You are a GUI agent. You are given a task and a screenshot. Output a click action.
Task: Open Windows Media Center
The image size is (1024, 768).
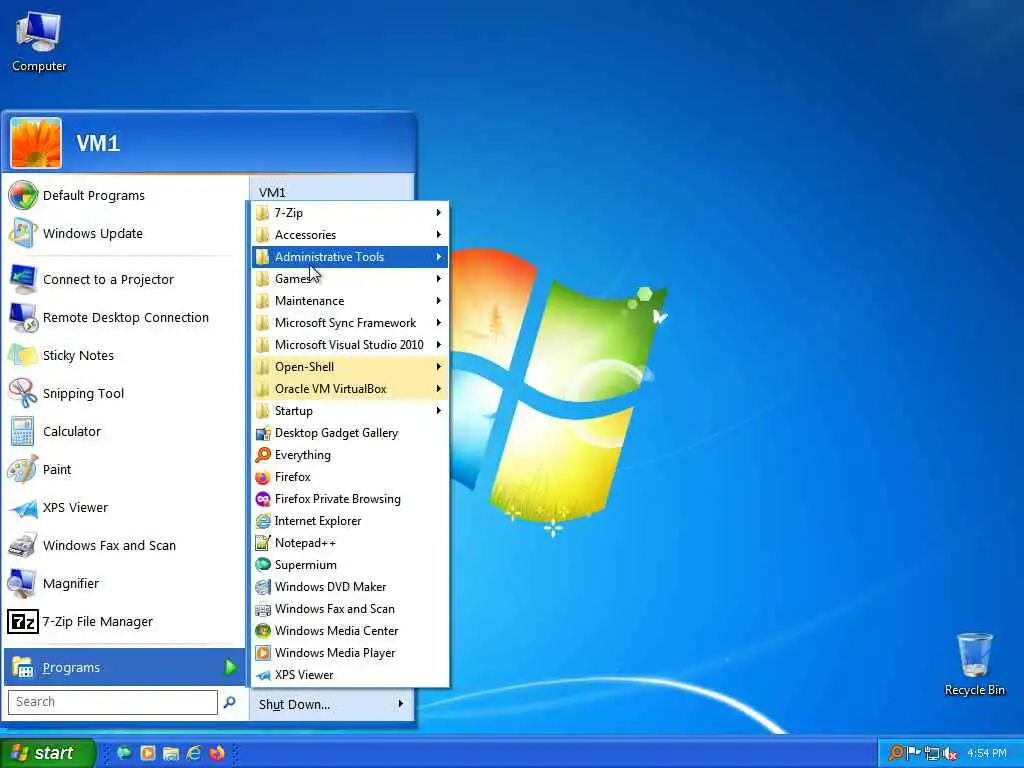[x=350, y=631]
